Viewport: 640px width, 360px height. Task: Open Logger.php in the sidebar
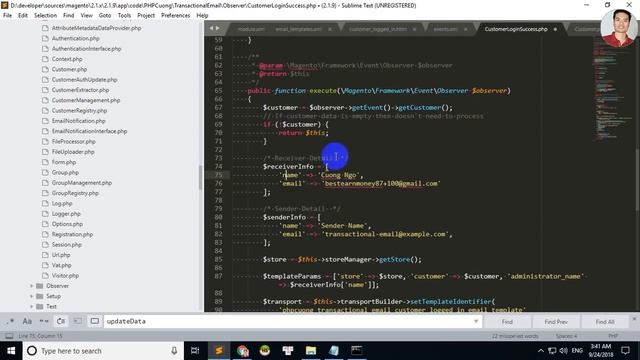(x=66, y=213)
